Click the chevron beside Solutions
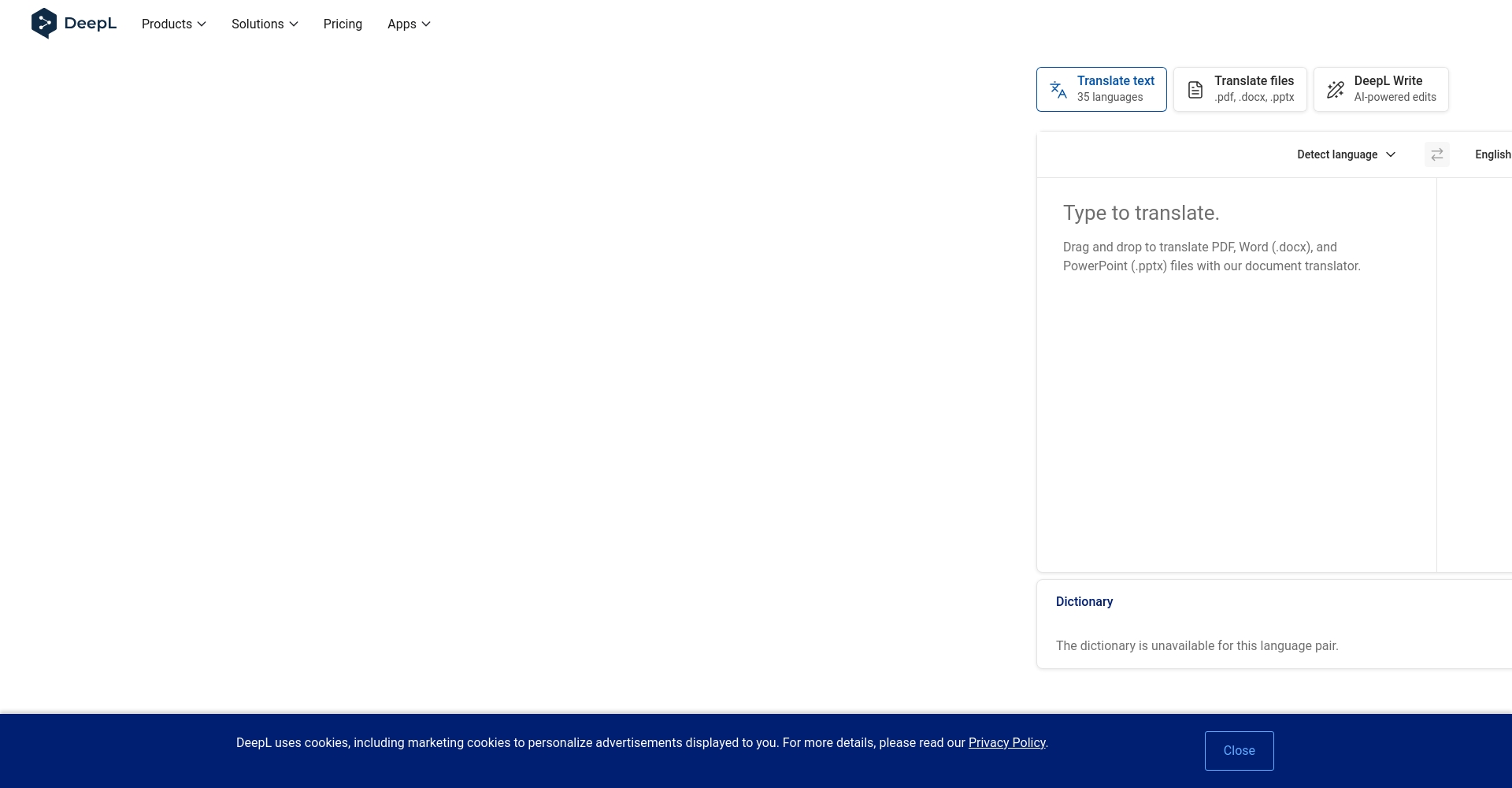The image size is (1512, 788). coord(294,24)
